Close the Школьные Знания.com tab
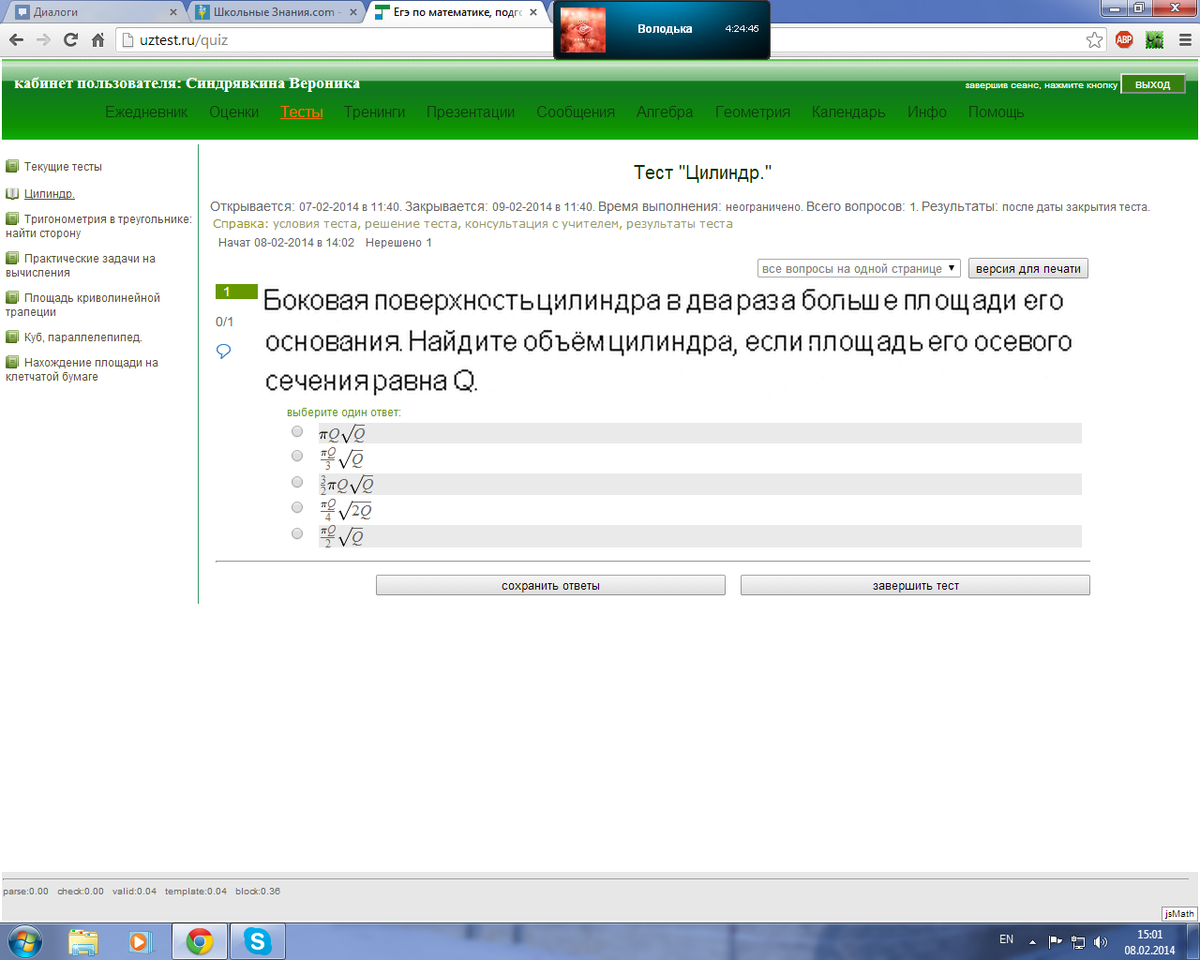The image size is (1200, 960). pos(353,12)
